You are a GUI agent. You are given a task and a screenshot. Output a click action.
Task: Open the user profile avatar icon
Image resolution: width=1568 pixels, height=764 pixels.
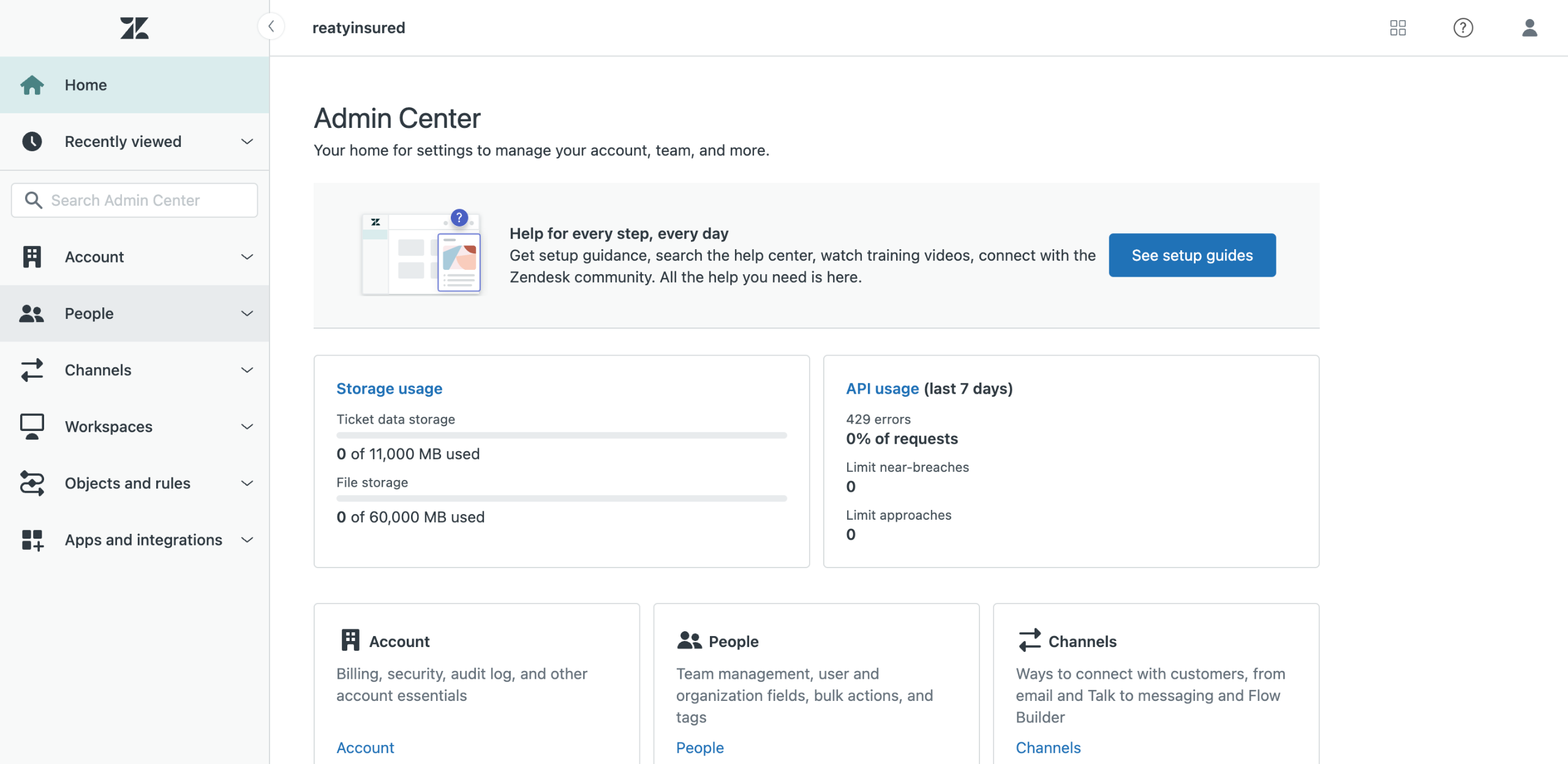(1529, 28)
